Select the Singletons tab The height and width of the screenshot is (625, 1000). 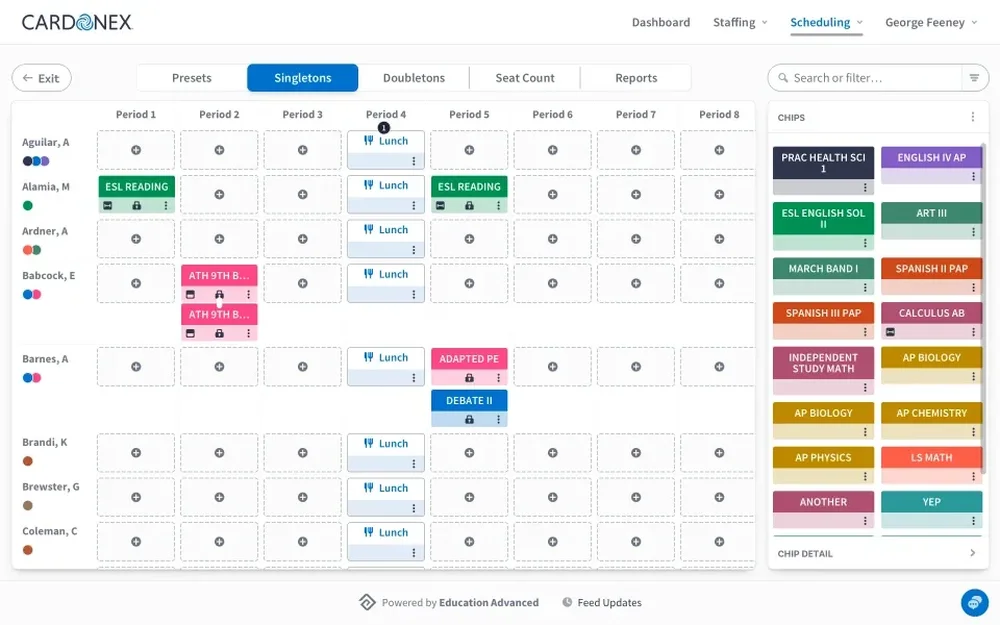[x=302, y=78]
